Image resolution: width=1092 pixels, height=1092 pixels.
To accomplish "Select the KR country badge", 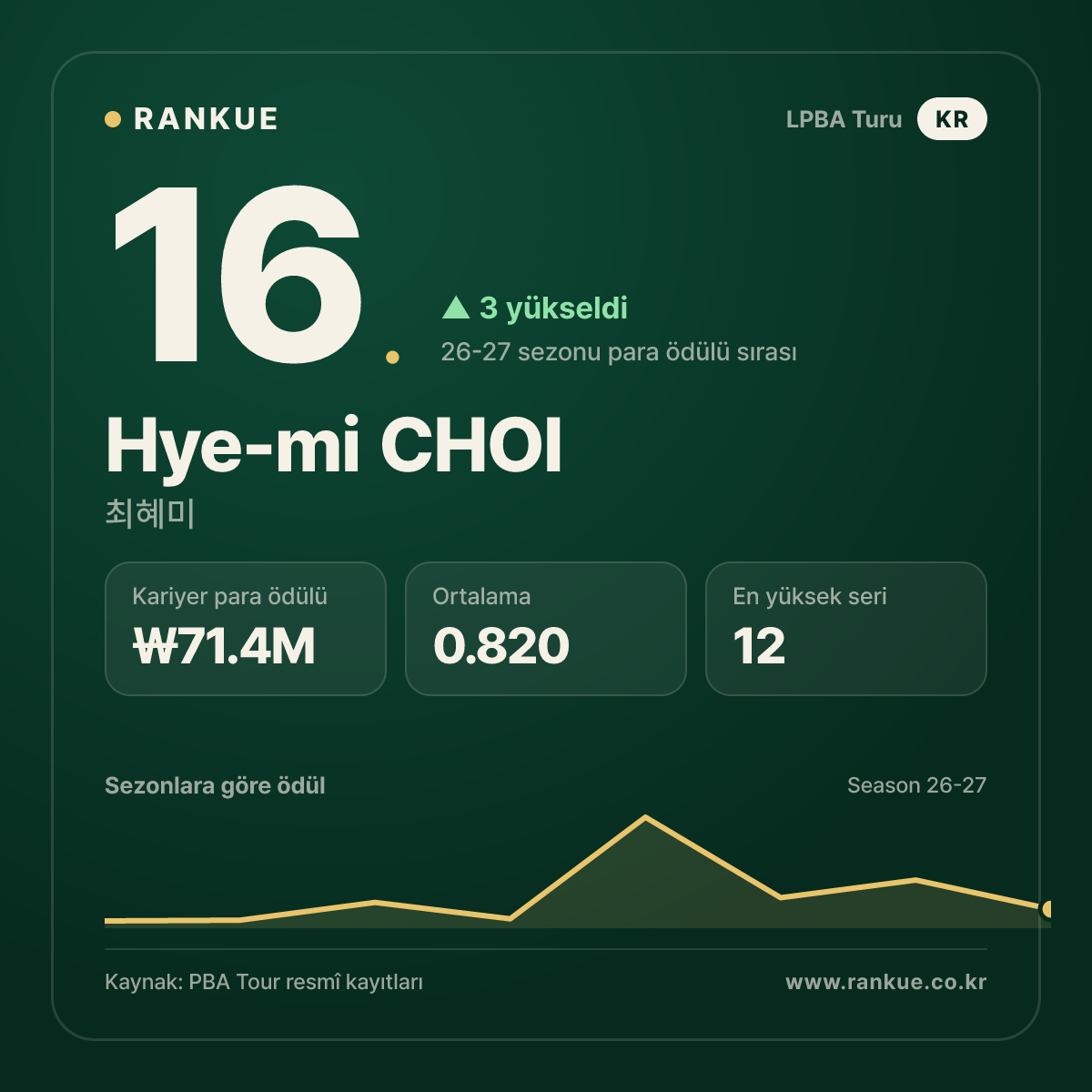I will 952,119.
